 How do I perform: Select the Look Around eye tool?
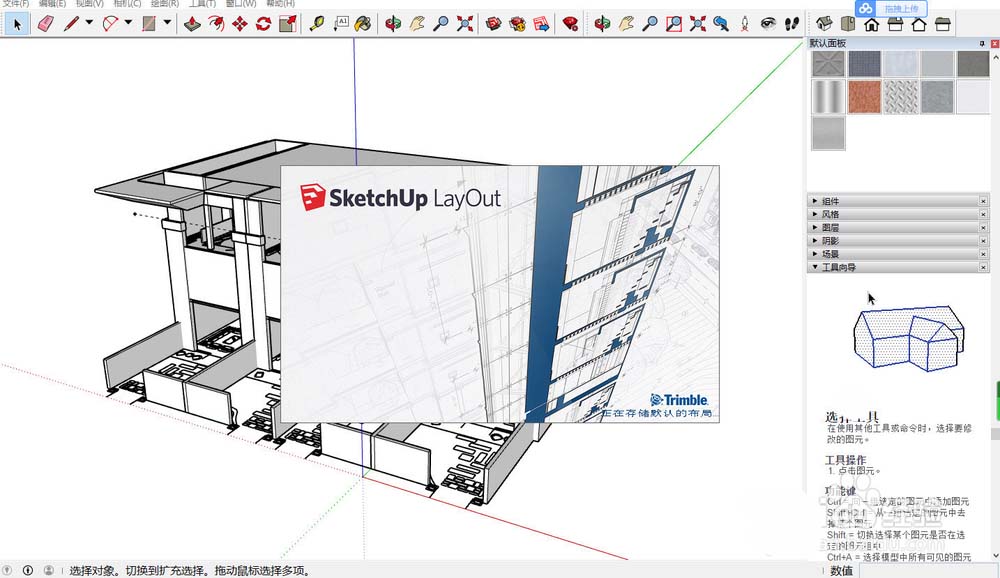pyautogui.click(x=768, y=24)
